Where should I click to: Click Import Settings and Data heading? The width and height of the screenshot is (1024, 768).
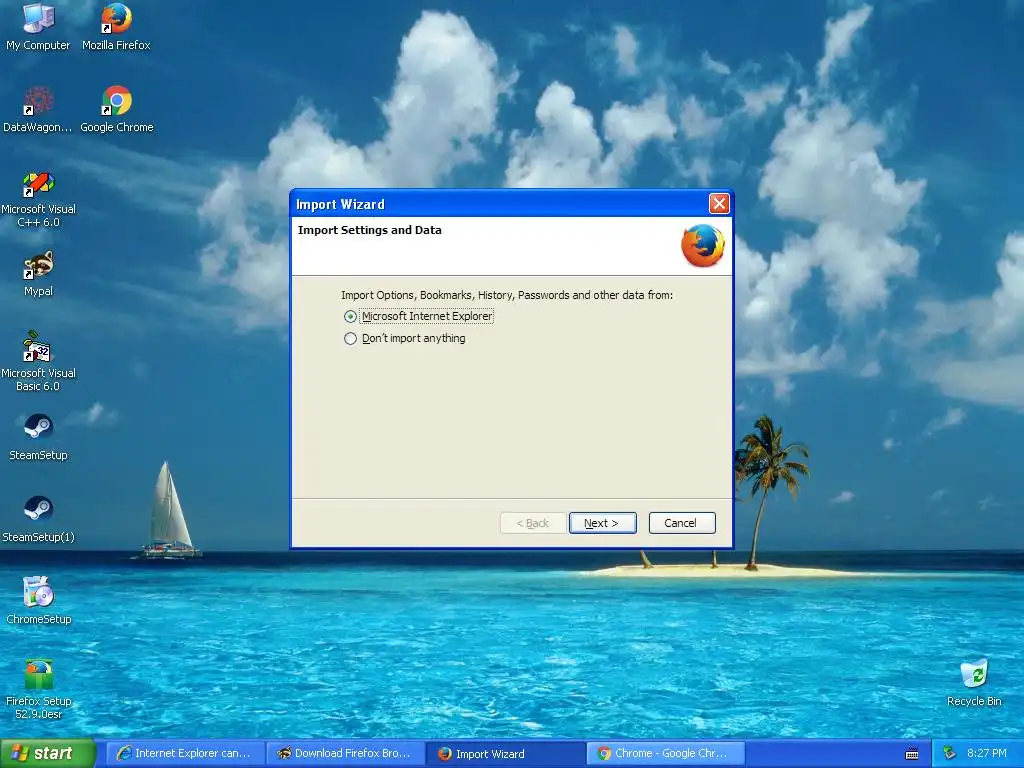click(370, 230)
